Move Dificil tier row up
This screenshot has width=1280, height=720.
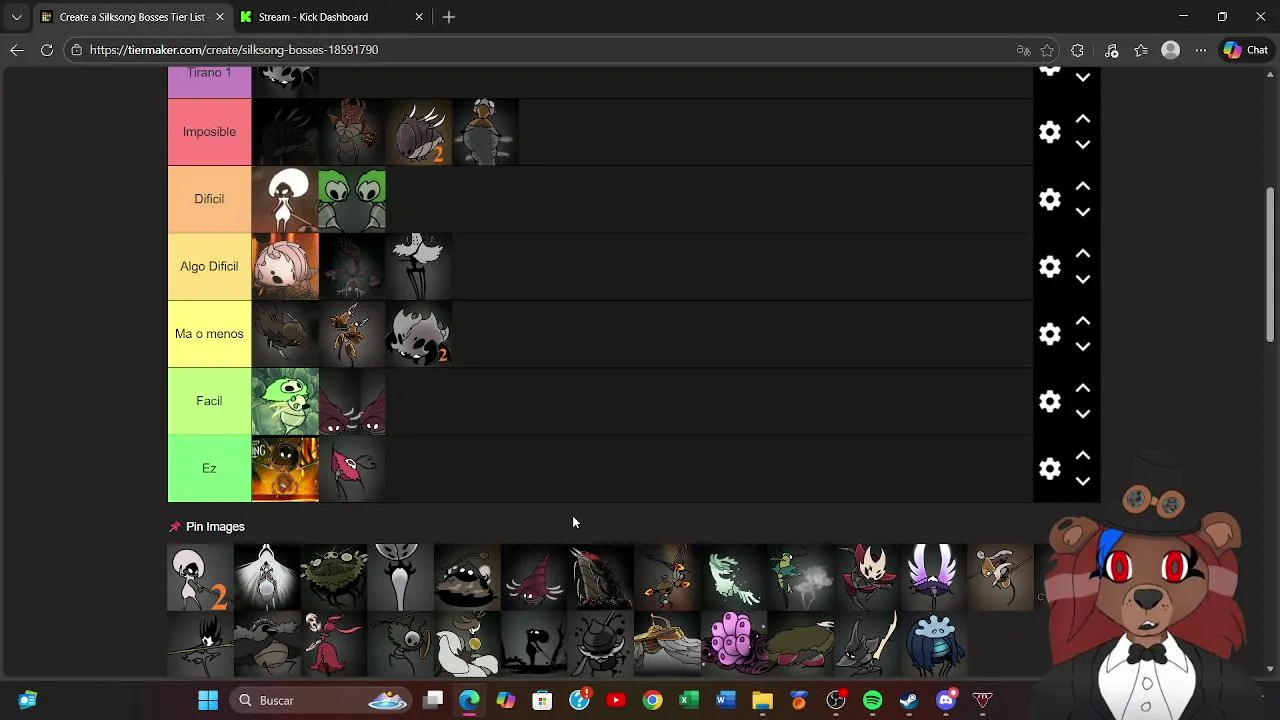[1082, 186]
